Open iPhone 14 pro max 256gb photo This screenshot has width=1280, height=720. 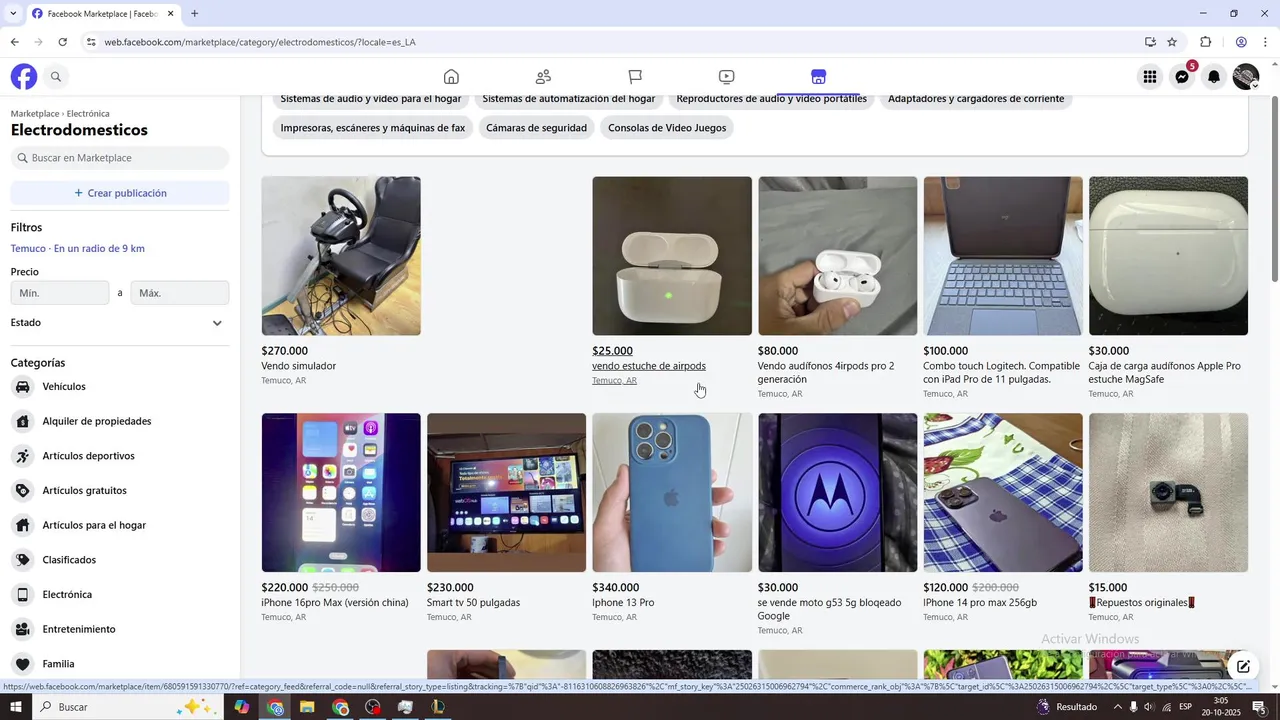point(1003,493)
